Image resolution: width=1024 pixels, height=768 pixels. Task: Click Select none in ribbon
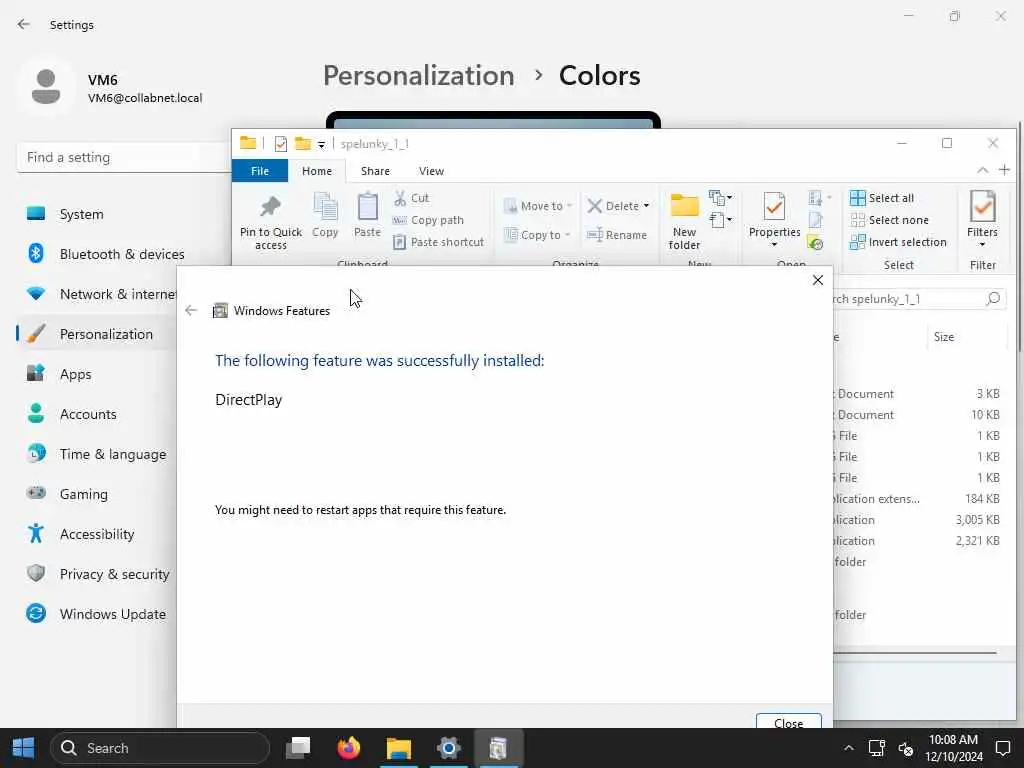click(x=889, y=220)
